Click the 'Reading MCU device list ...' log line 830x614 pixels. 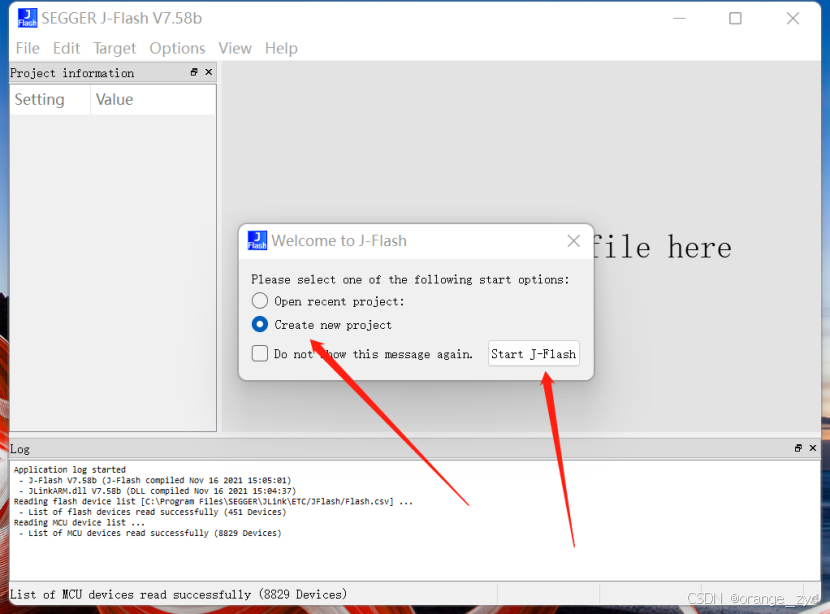click(x=79, y=522)
